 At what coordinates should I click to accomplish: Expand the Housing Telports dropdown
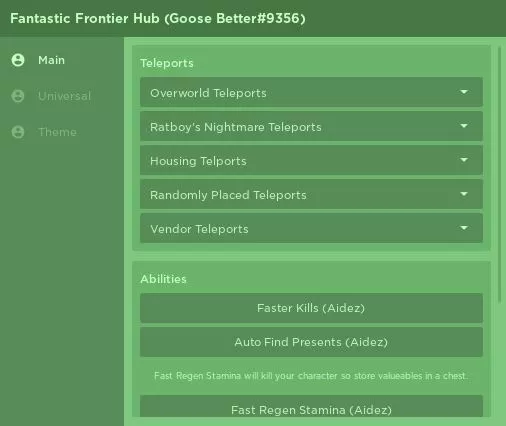(311, 160)
